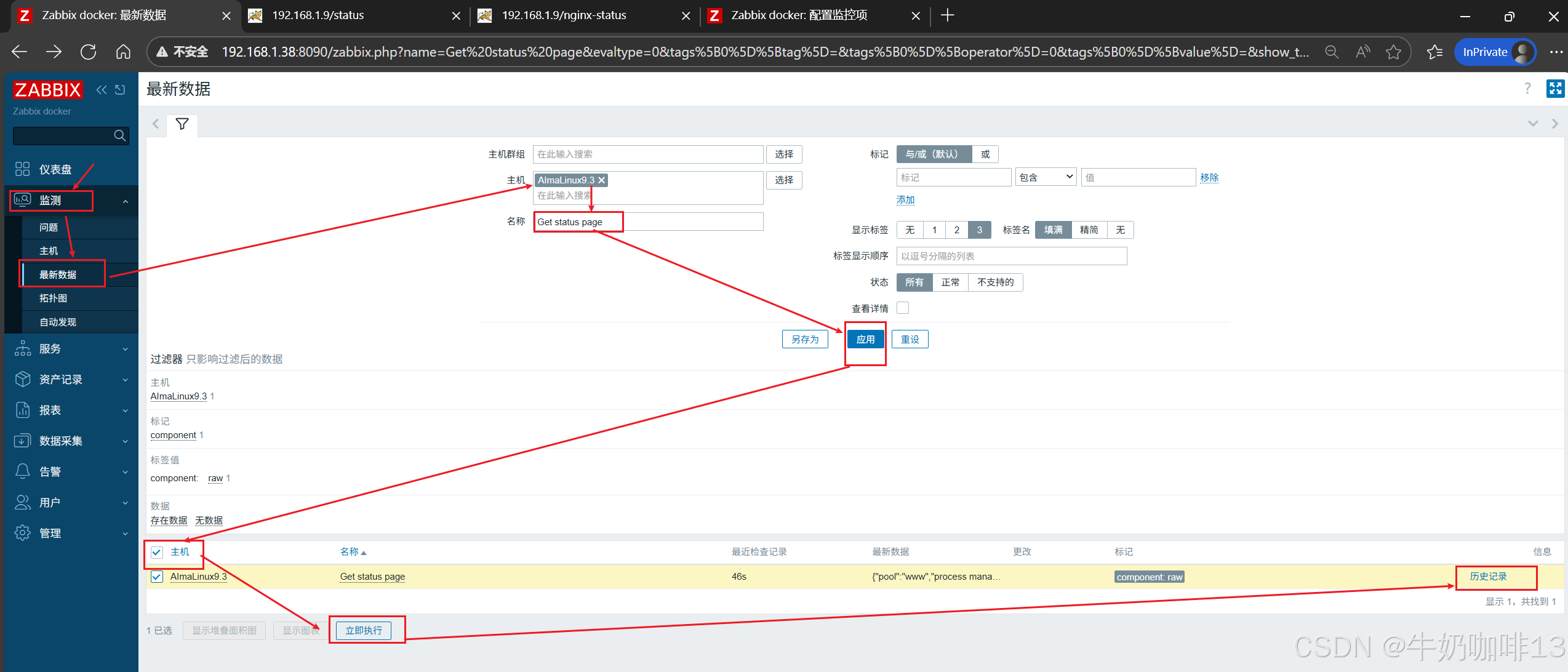Switch to the 192.168.1.9/nginx-status browser tab
The width and height of the screenshot is (1568, 672).
pyautogui.click(x=563, y=15)
